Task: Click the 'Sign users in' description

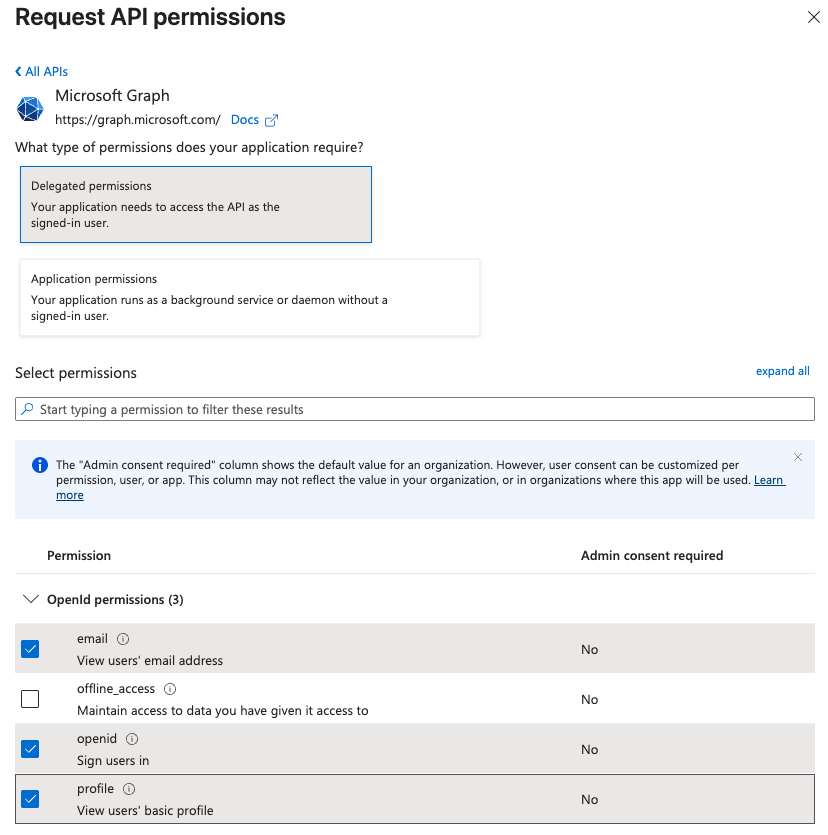Action: [x=113, y=760]
